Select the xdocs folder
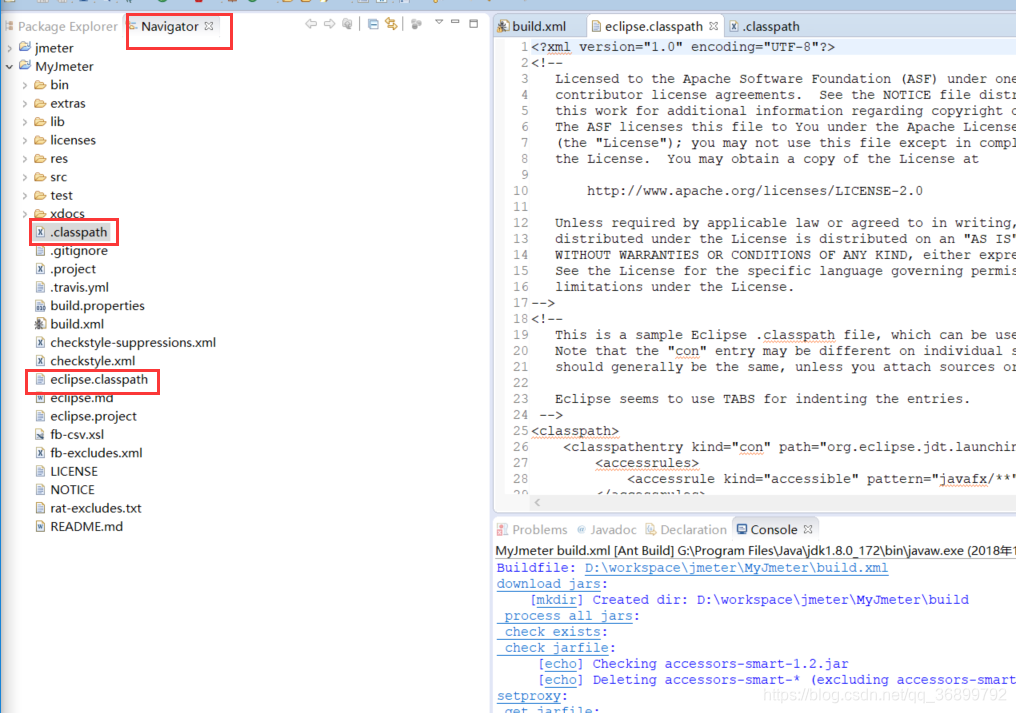 (x=67, y=213)
